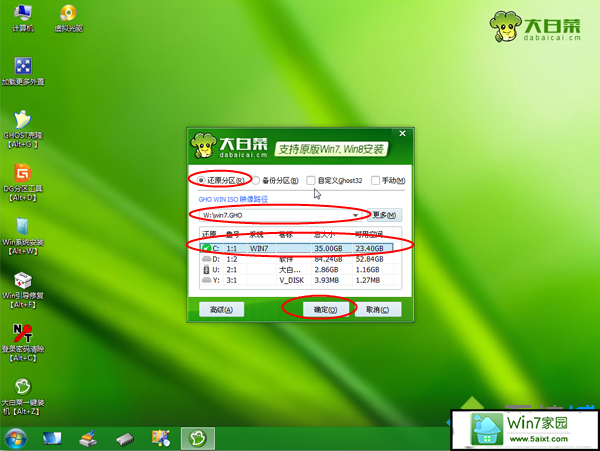Click the green check icon on C: row
Screen dimensions: 600x451
[x=207, y=248]
